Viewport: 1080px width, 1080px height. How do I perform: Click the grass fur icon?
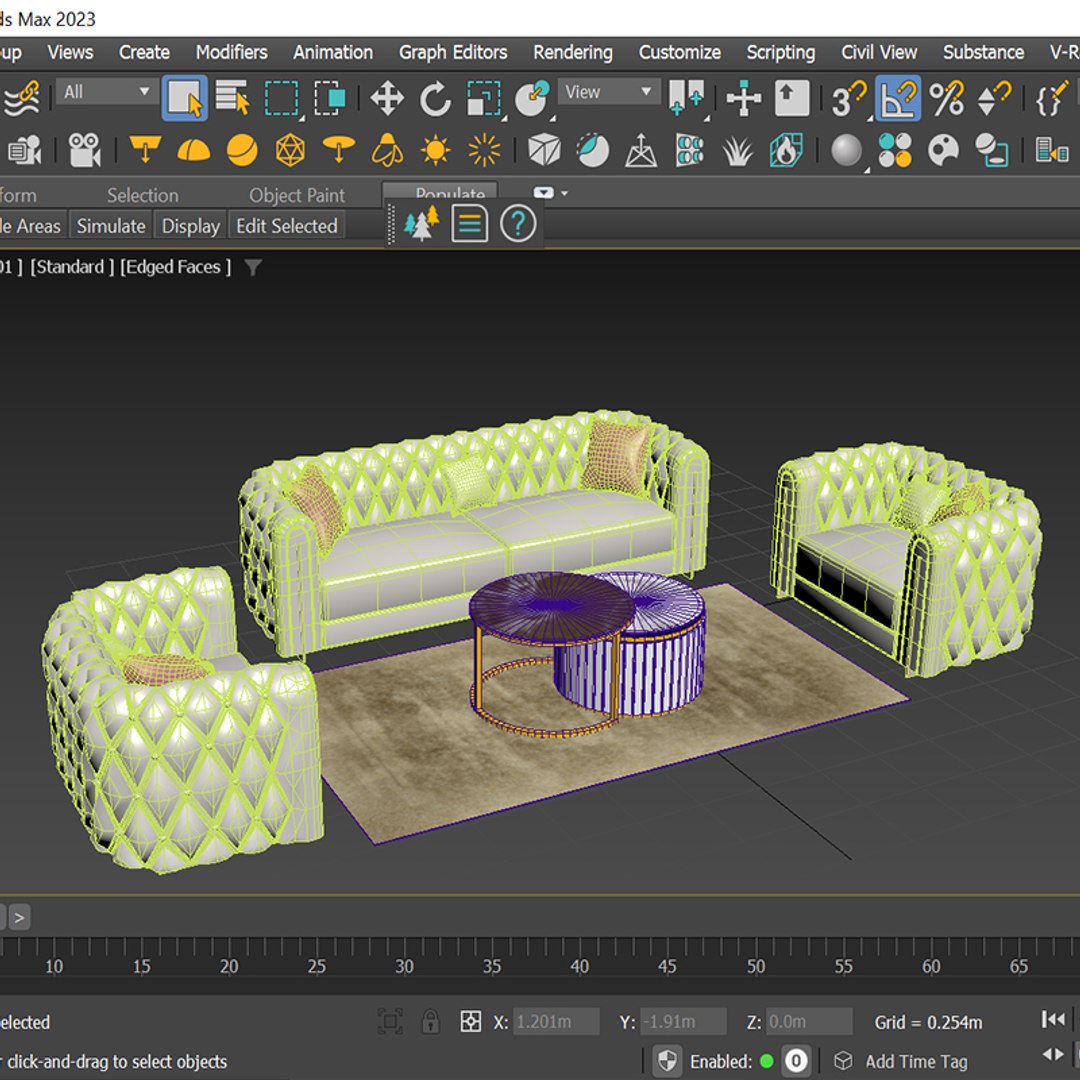738,150
